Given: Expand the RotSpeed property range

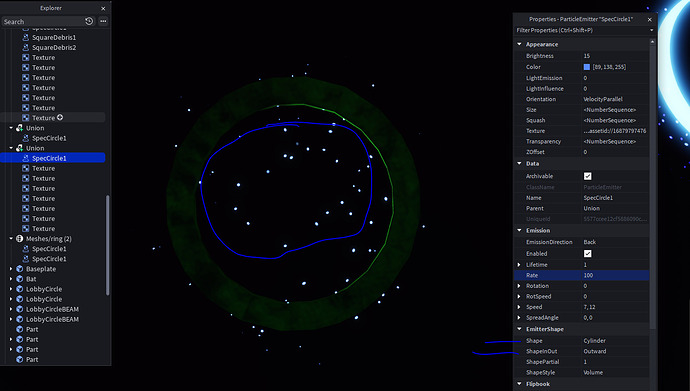Looking at the screenshot, I should (519, 296).
